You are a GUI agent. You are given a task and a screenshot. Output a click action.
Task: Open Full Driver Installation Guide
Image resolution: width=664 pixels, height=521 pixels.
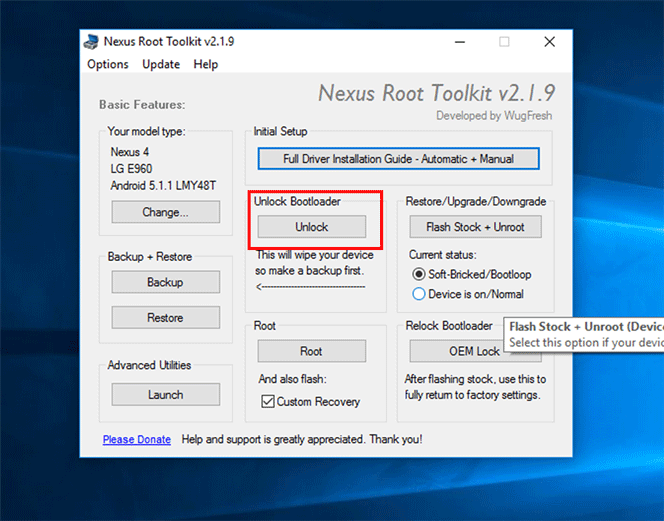tap(398, 159)
